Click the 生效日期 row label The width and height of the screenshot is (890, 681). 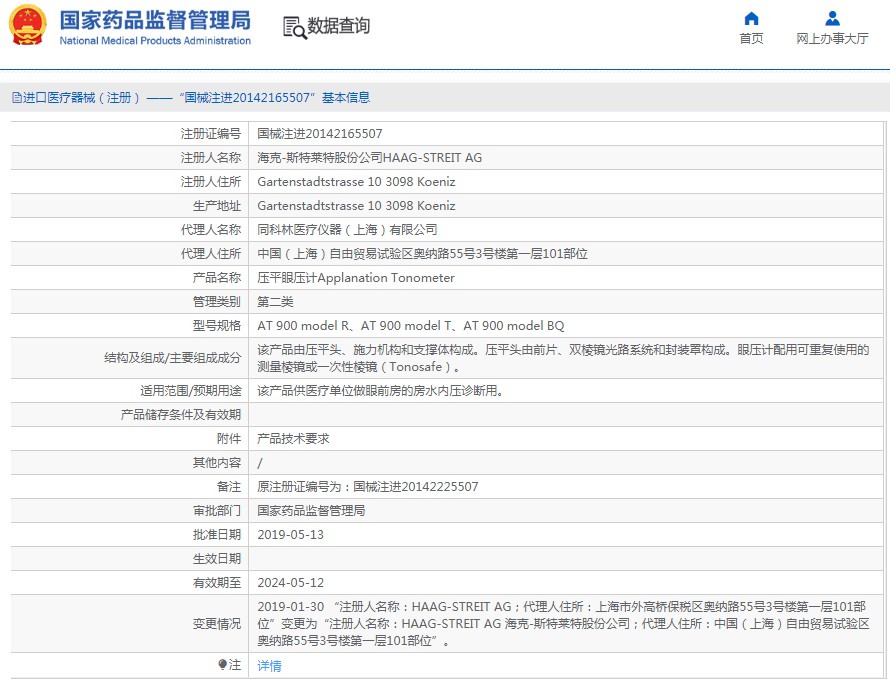point(217,559)
